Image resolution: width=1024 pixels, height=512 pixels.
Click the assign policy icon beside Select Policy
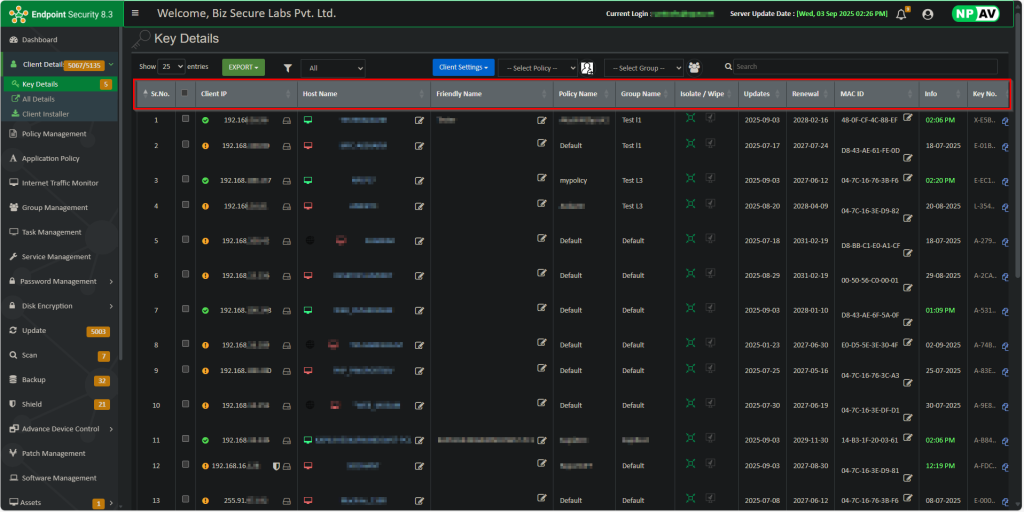[x=587, y=68]
